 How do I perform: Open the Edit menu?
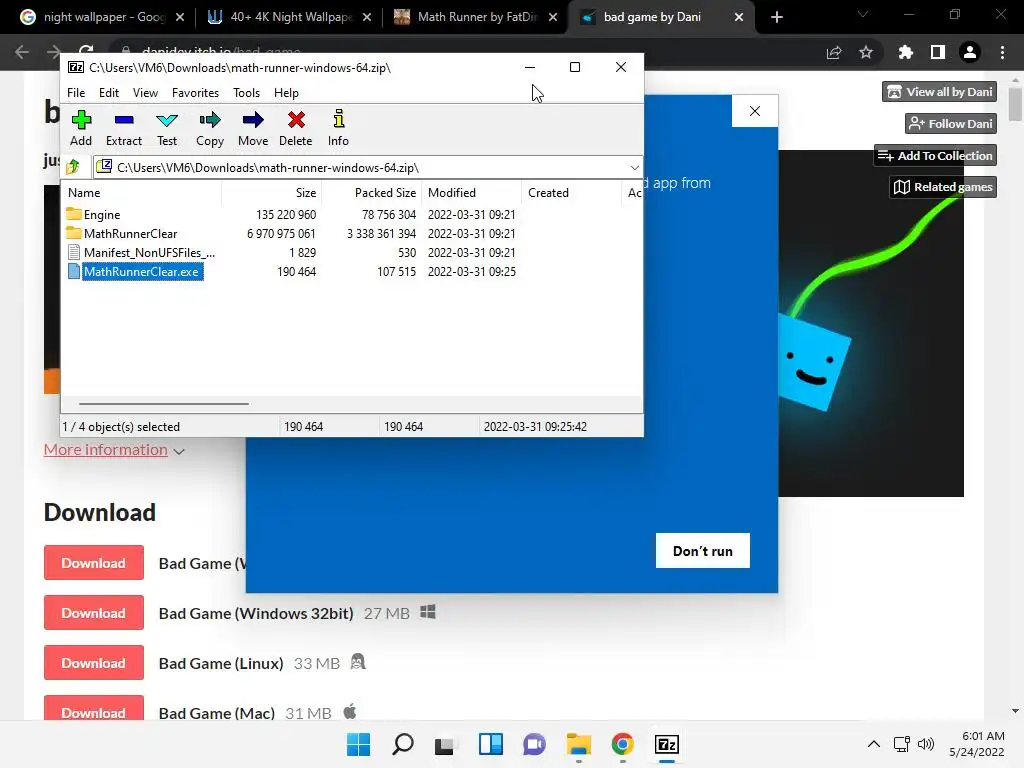click(108, 93)
